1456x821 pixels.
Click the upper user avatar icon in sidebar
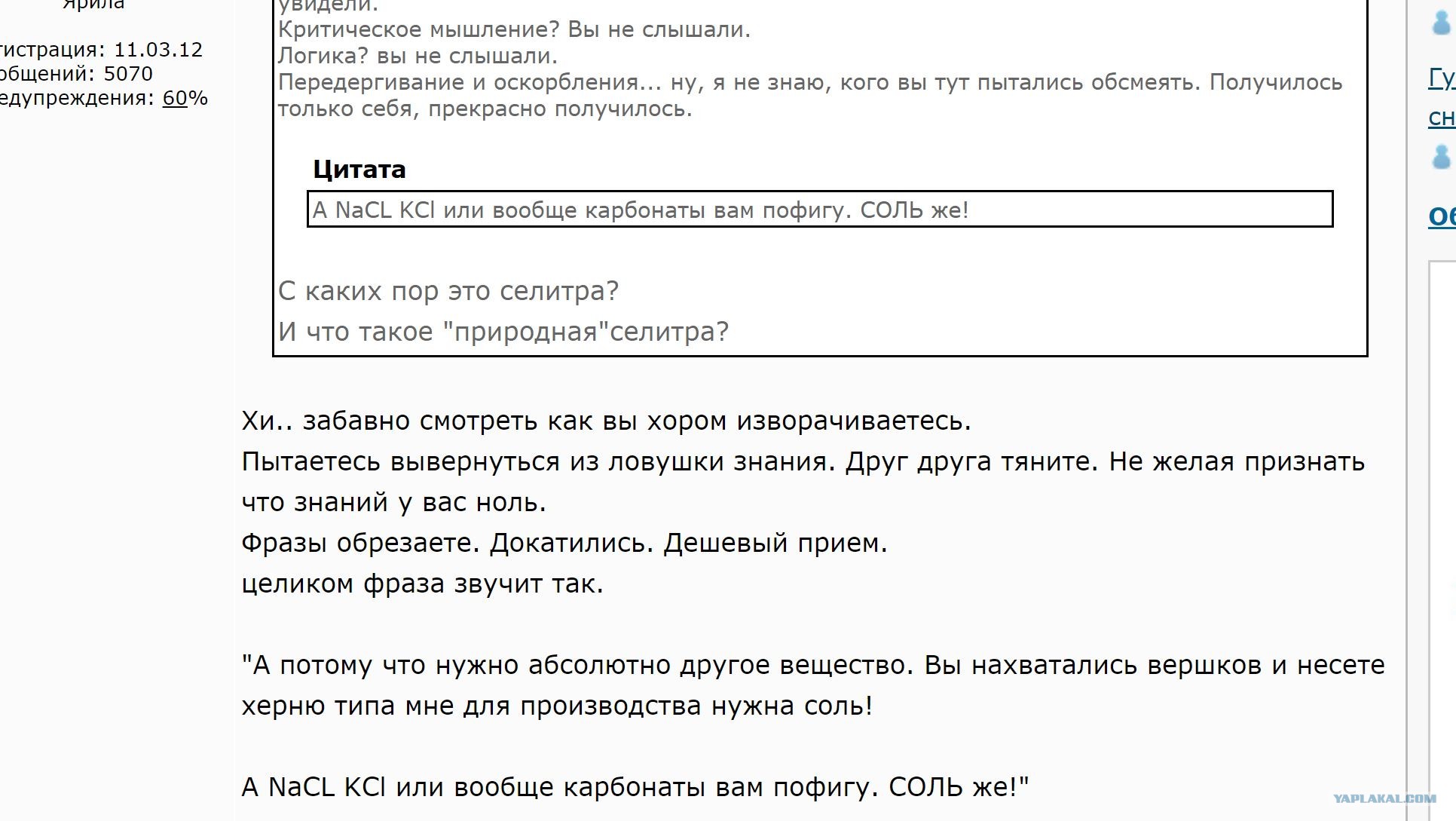1441,23
